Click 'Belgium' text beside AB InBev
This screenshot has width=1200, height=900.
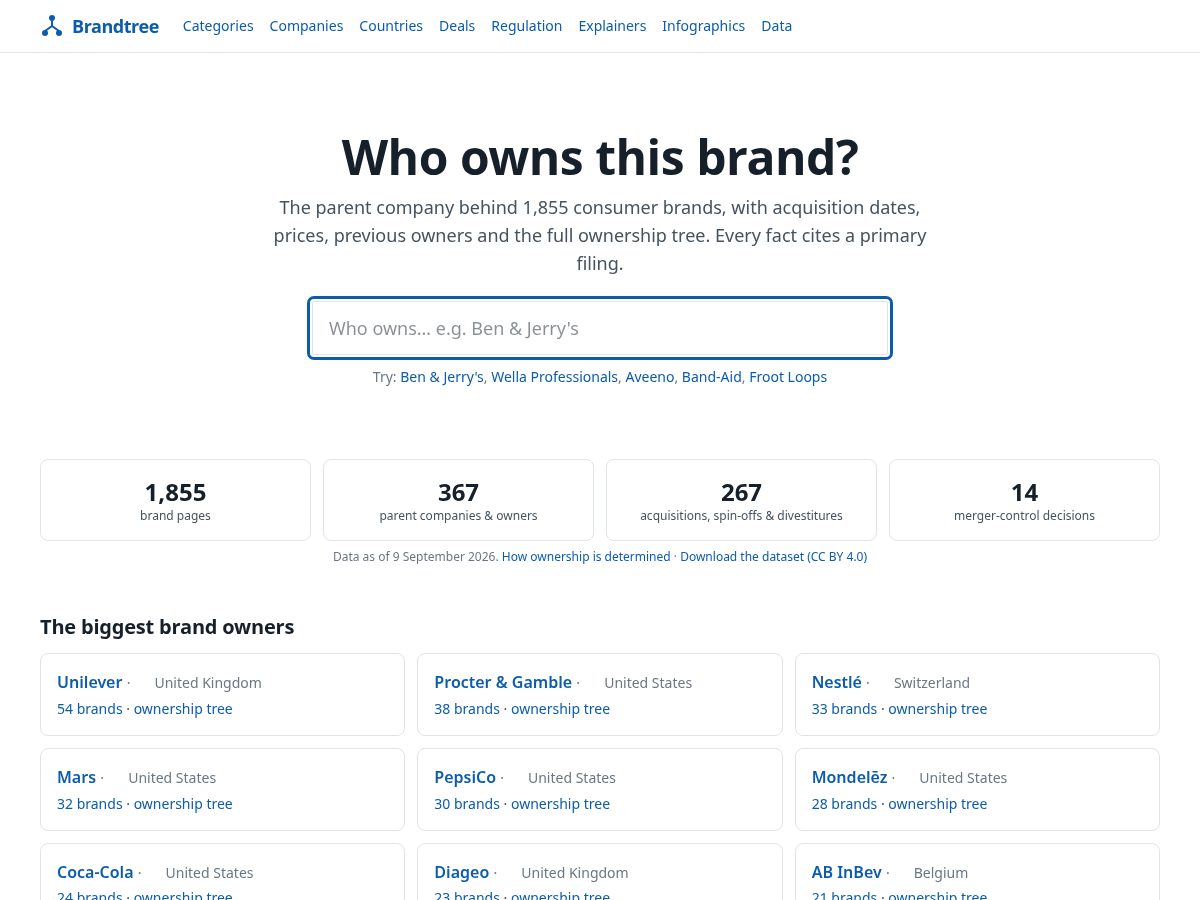click(940, 873)
